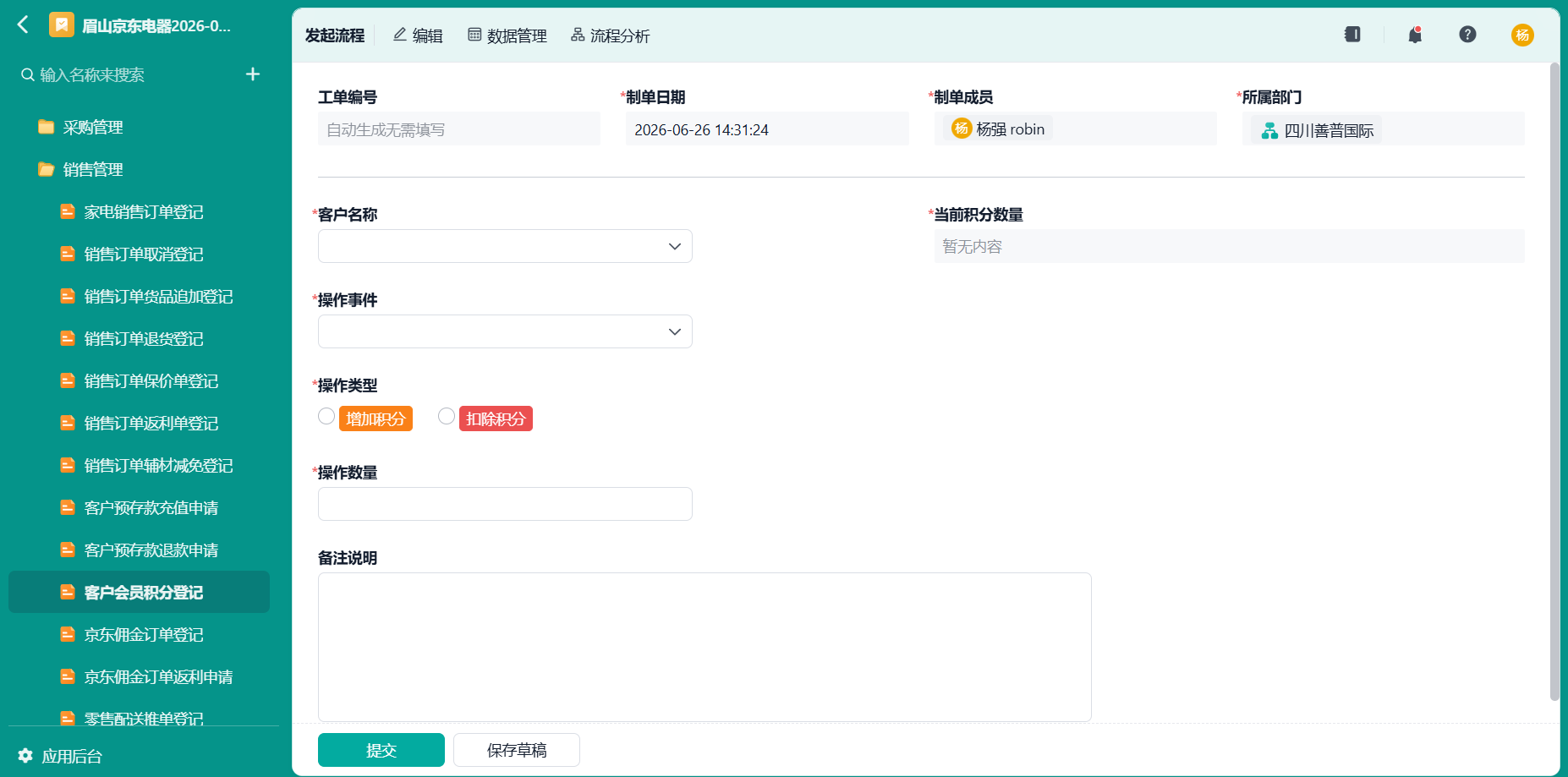The image size is (1568, 777).
Task: Click the form icon beside 销售订单退货登记
Action: (x=68, y=338)
